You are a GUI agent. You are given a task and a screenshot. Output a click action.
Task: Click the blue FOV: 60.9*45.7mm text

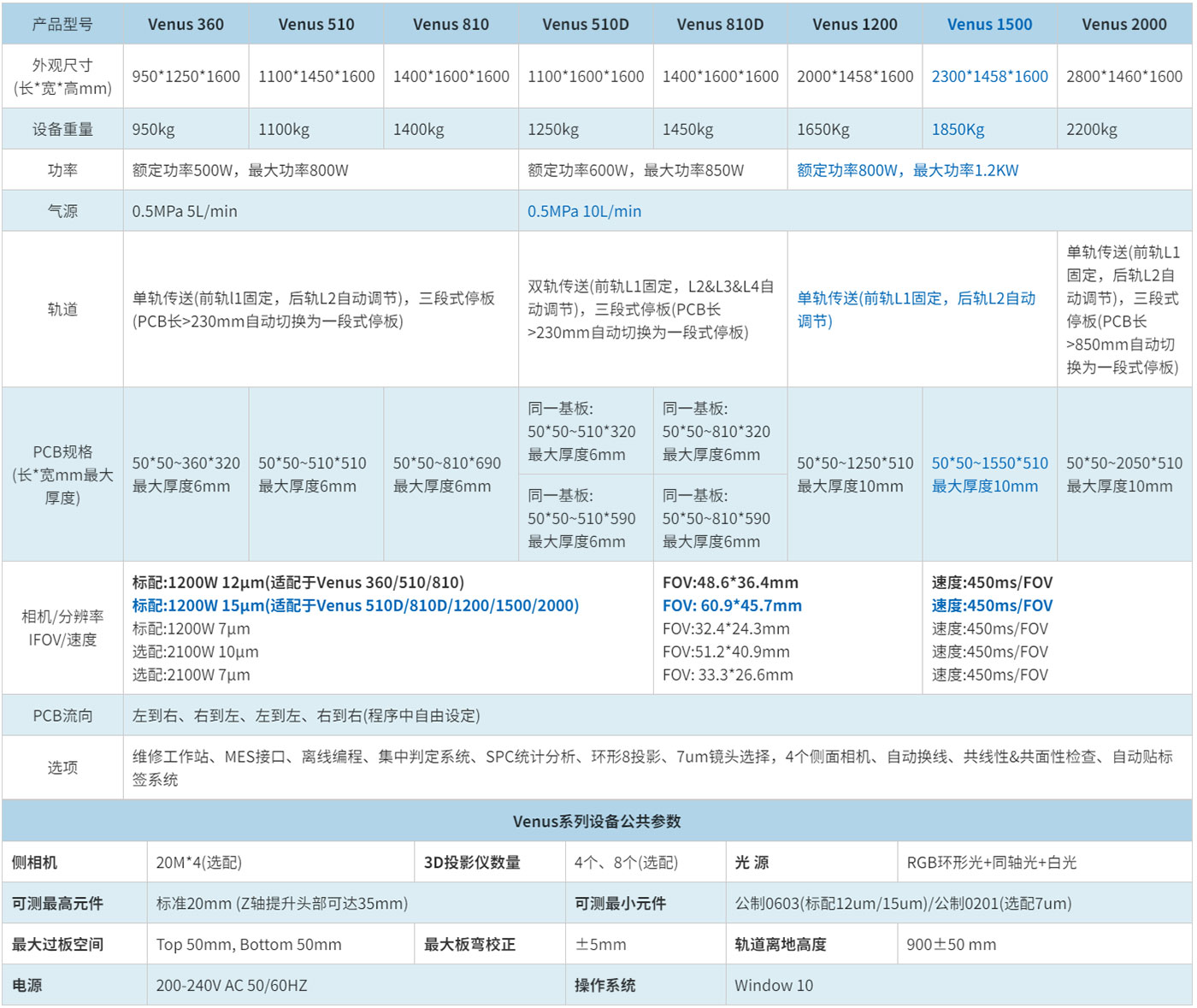(x=732, y=606)
